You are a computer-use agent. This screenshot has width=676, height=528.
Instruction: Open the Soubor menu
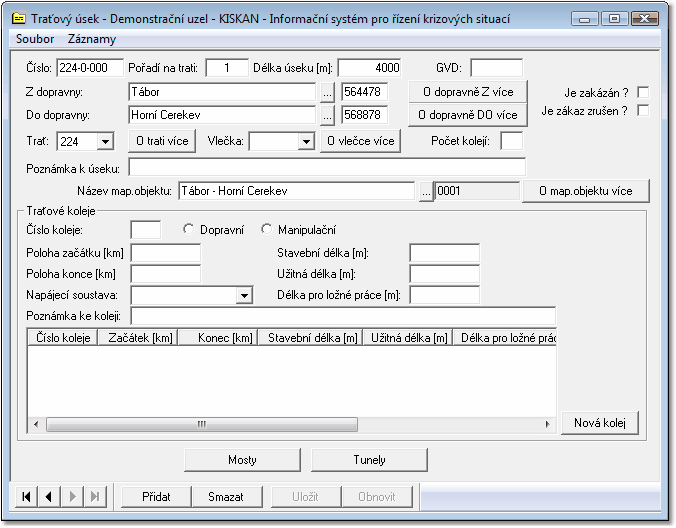[35, 39]
